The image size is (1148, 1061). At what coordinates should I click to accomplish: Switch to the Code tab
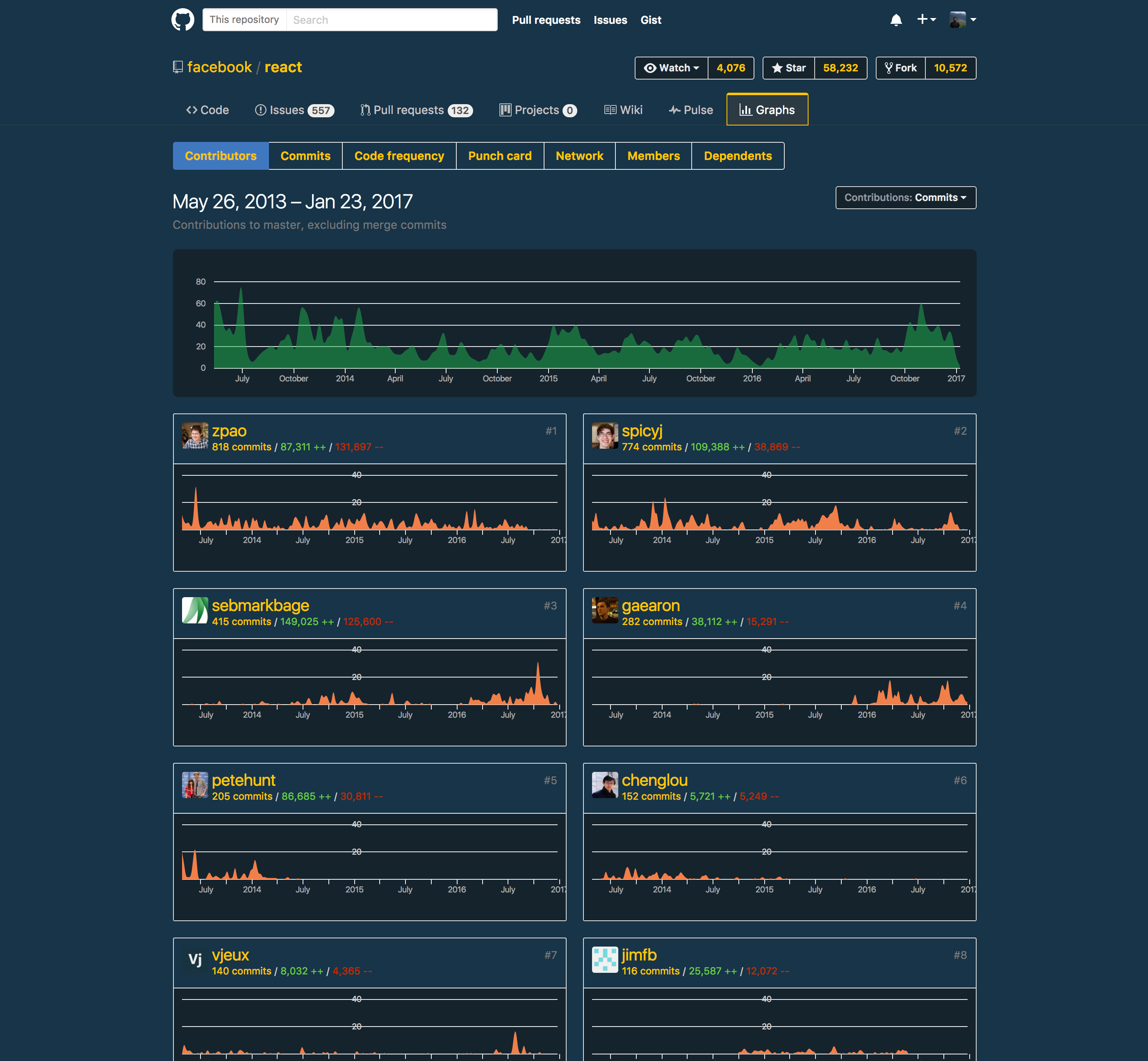[x=207, y=110]
